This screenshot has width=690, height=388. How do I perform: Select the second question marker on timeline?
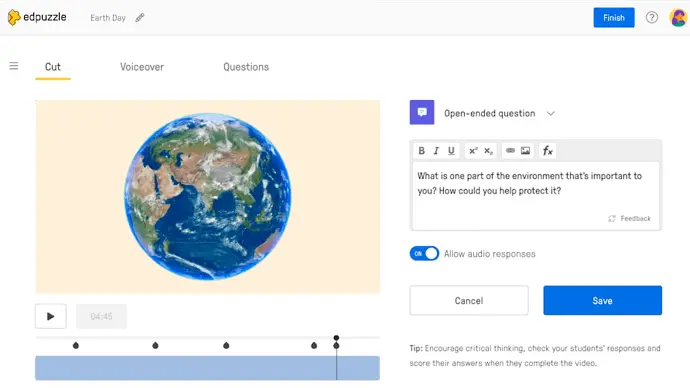[155, 345]
